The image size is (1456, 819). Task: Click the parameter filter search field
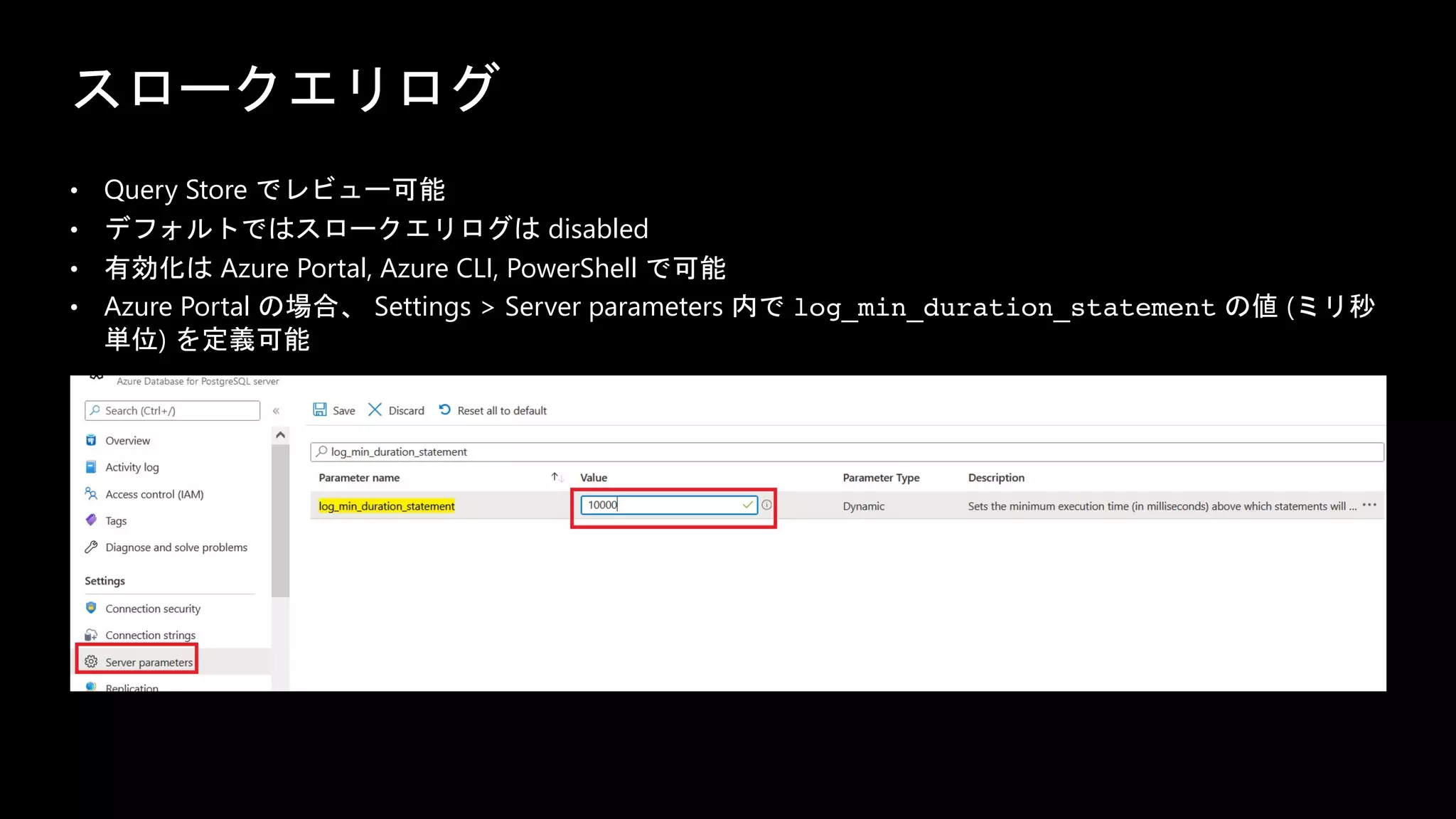click(x=847, y=451)
